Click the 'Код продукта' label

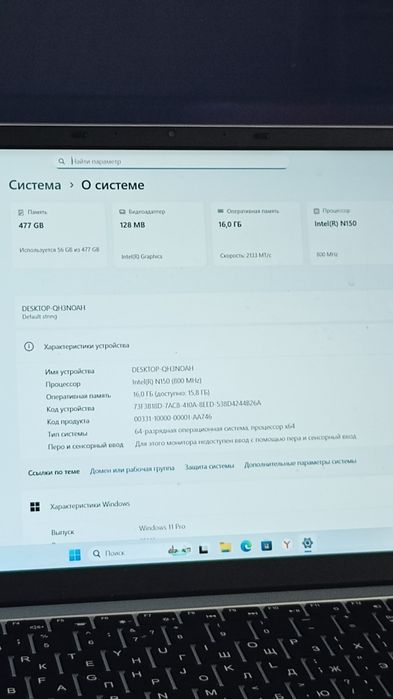click(x=68, y=421)
